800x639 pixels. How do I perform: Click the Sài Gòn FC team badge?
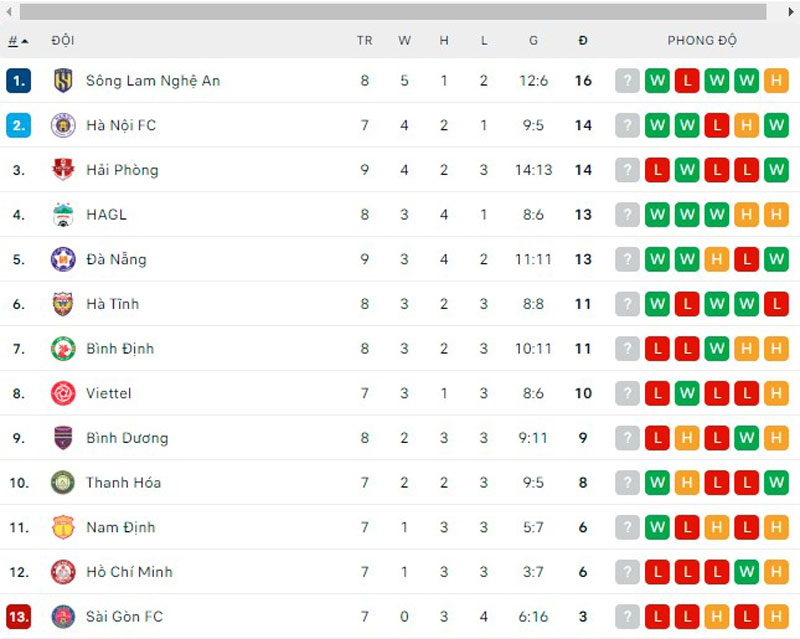pos(63,617)
